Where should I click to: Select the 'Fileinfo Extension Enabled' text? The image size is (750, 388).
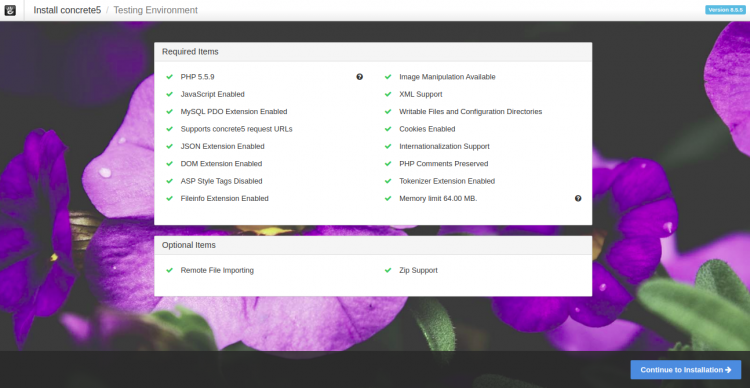coord(224,198)
